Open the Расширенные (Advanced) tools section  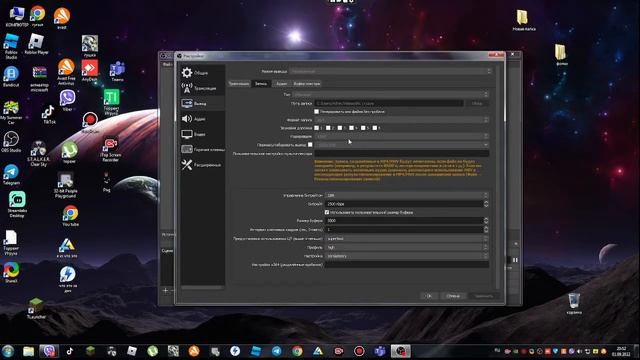pos(202,165)
